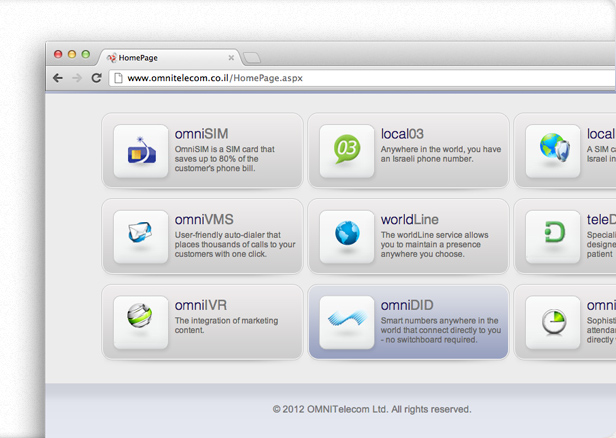This screenshot has height=438, width=616.
Task: Reload the page with the refresh icon
Action: [96, 78]
